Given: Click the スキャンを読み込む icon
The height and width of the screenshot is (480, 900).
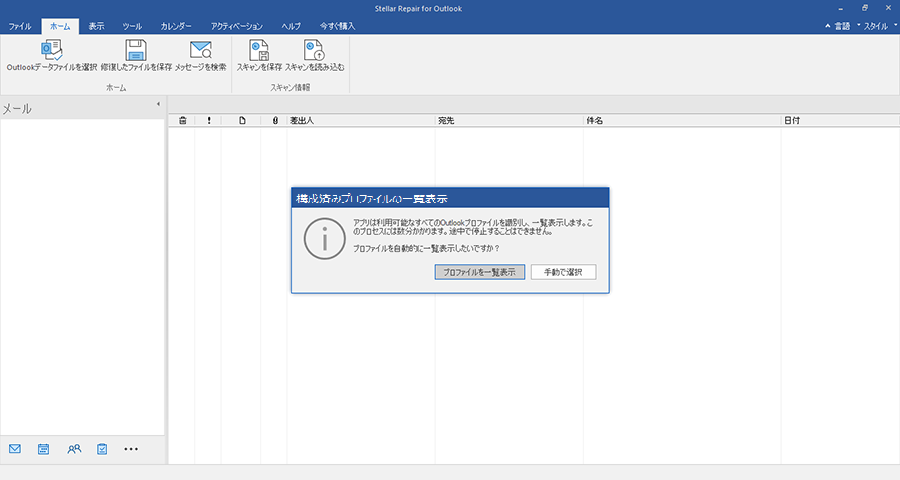Looking at the screenshot, I should 315,50.
